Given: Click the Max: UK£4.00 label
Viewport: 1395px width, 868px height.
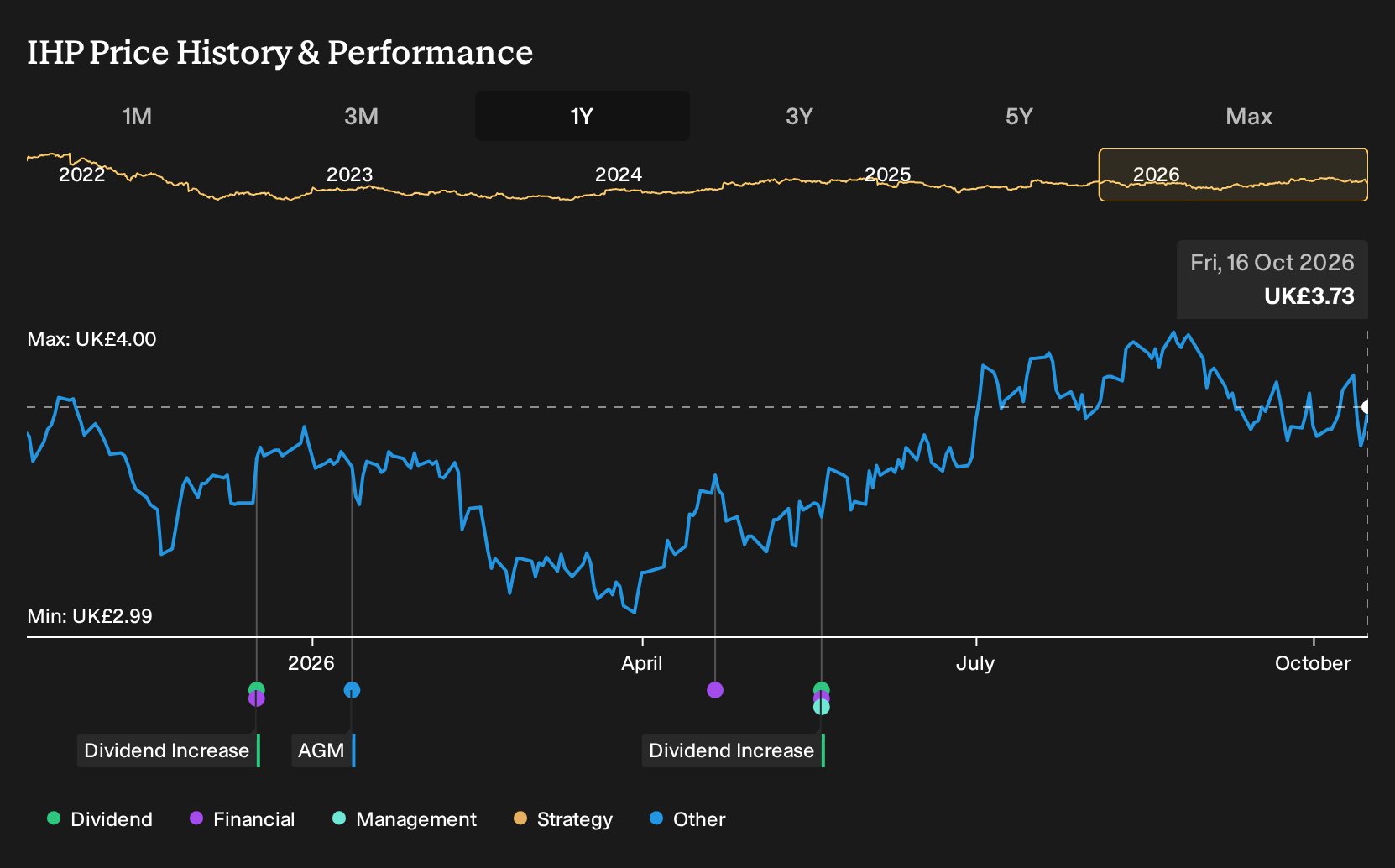Looking at the screenshot, I should click(91, 339).
